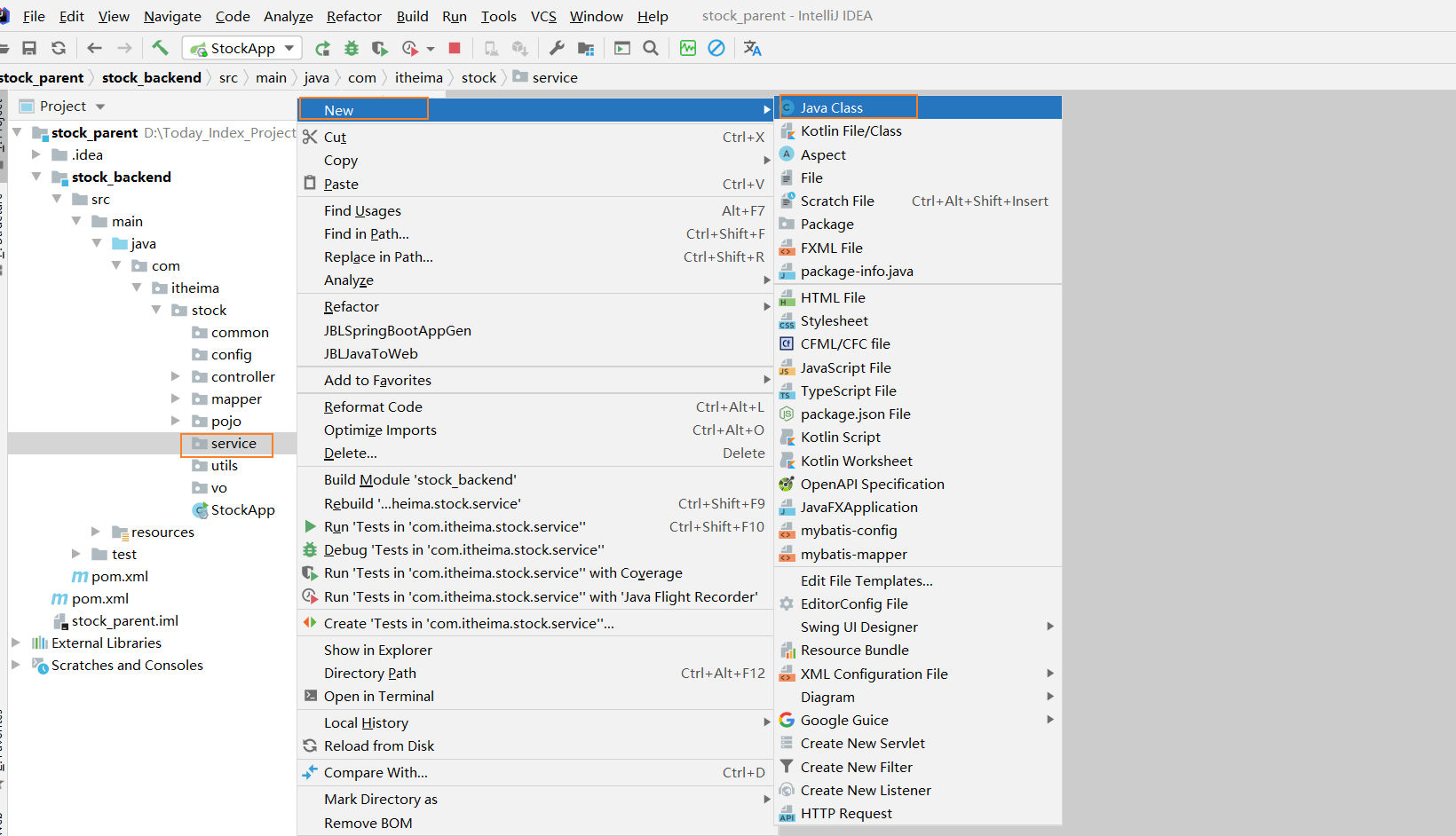Image resolution: width=1456 pixels, height=836 pixels.
Task: Open settings via the wrench icon
Action: 557,48
